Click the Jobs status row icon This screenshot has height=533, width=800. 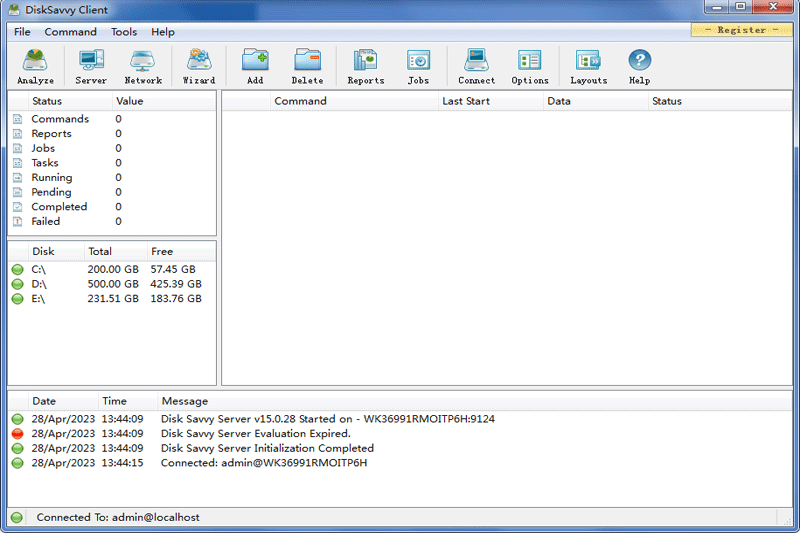(x=18, y=148)
